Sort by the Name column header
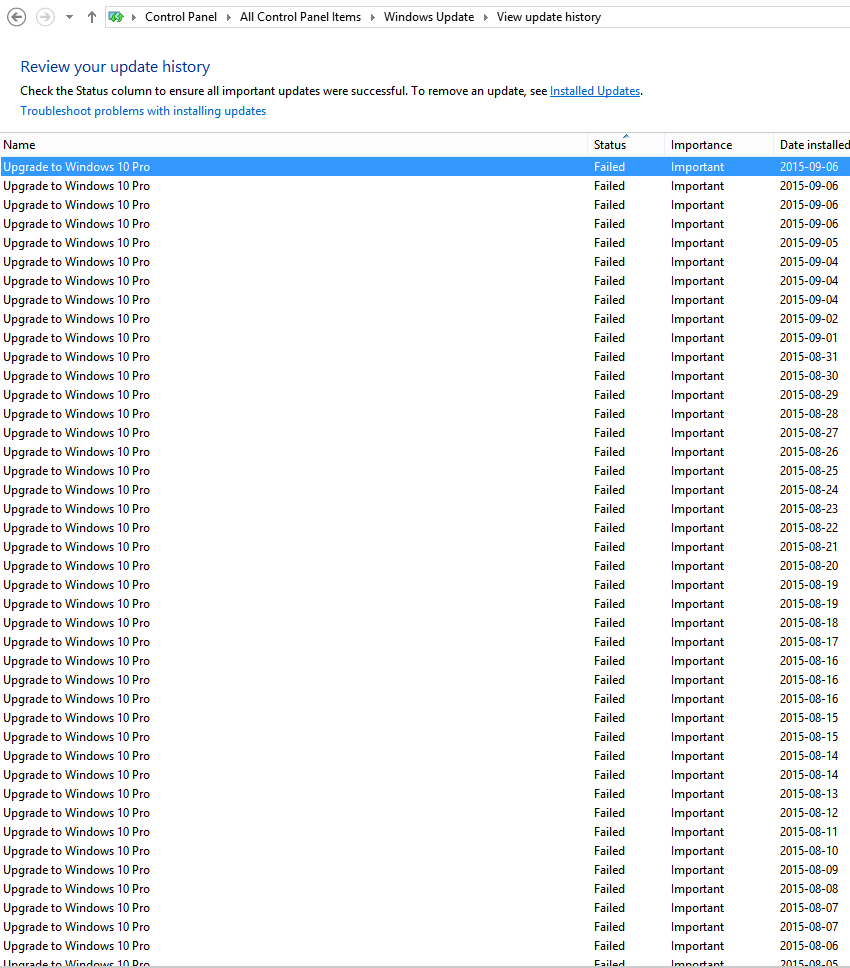This screenshot has width=850, height=968. pos(293,145)
